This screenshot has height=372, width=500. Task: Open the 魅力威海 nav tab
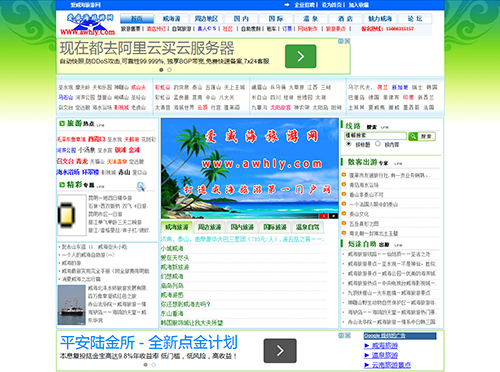pos(380,18)
